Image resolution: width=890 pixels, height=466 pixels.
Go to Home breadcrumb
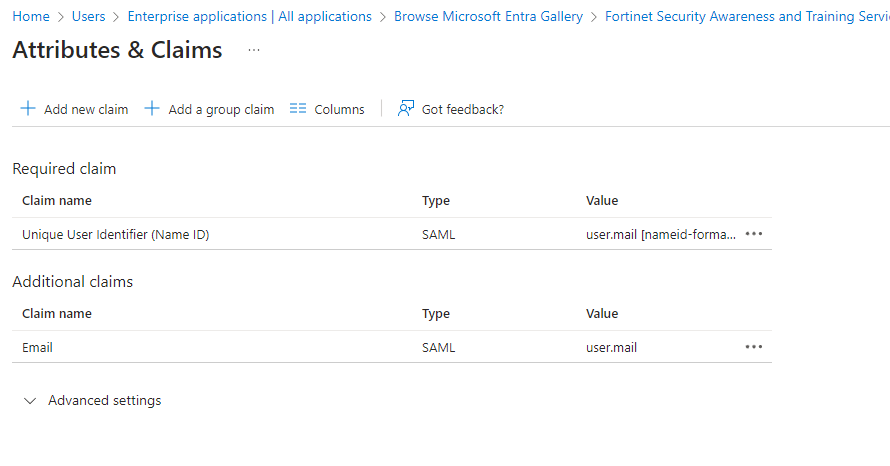coord(31,17)
